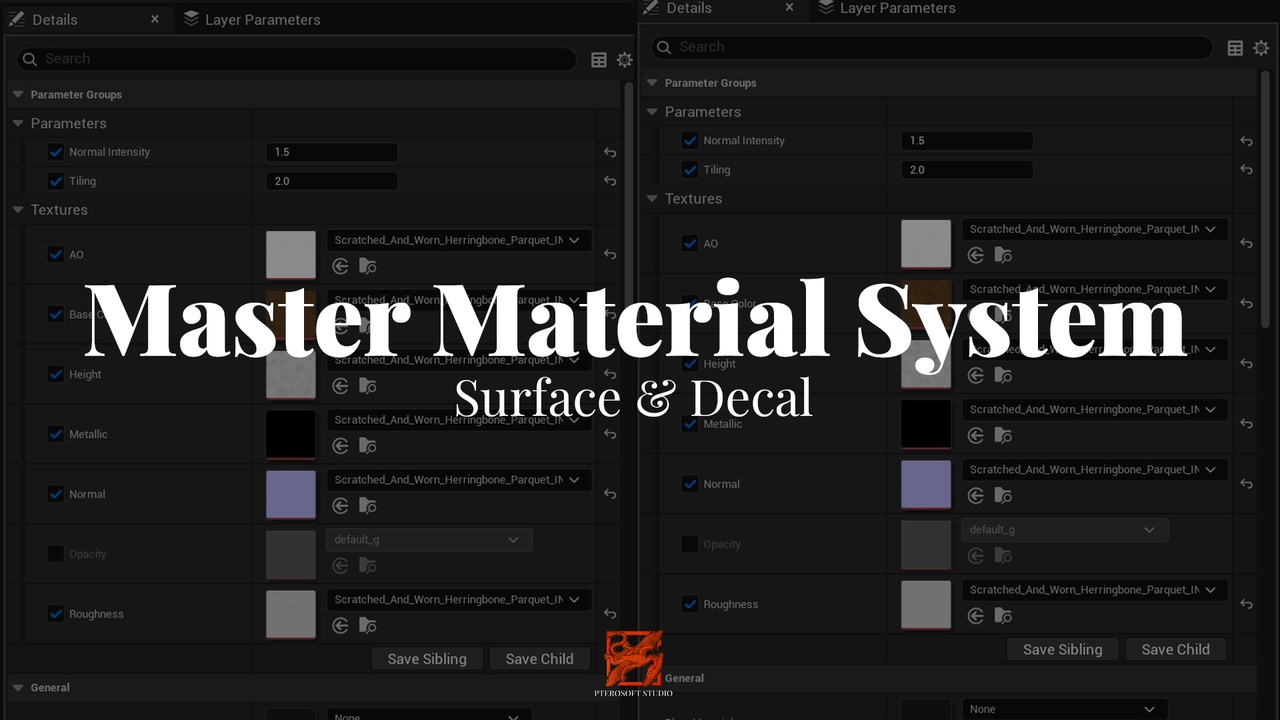Viewport: 1280px width, 720px height.
Task: Click Normal browse-to-asset icon in right panel
Action: (1003, 496)
